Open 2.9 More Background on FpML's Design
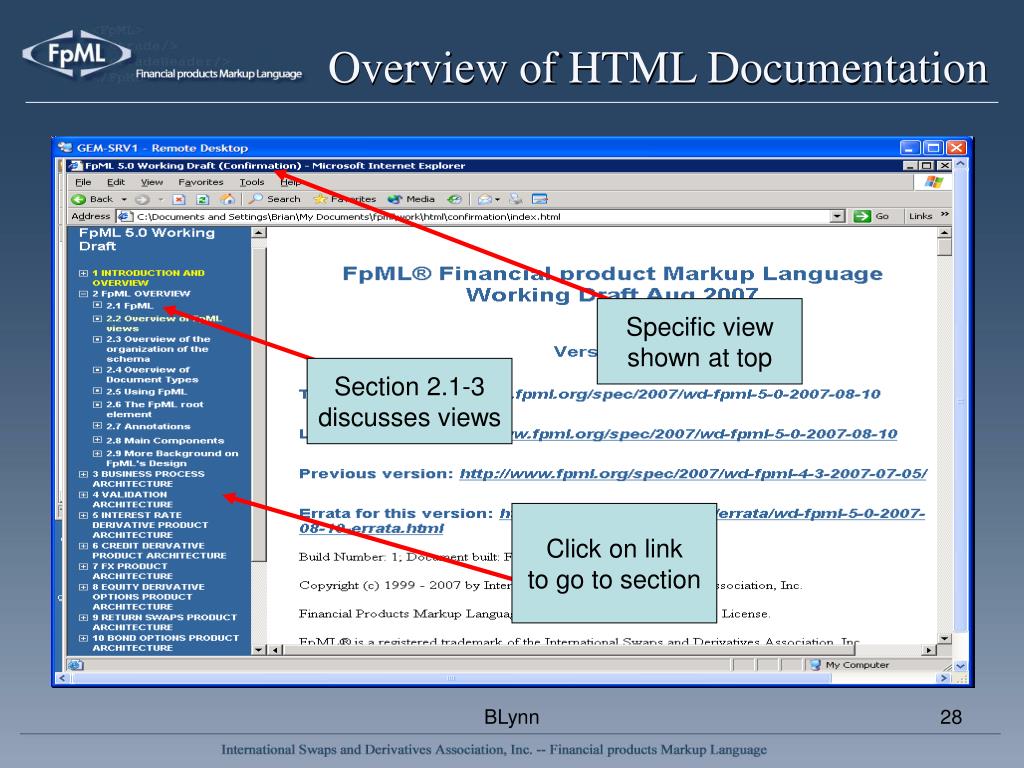This screenshot has height=768, width=1024. 172,458
